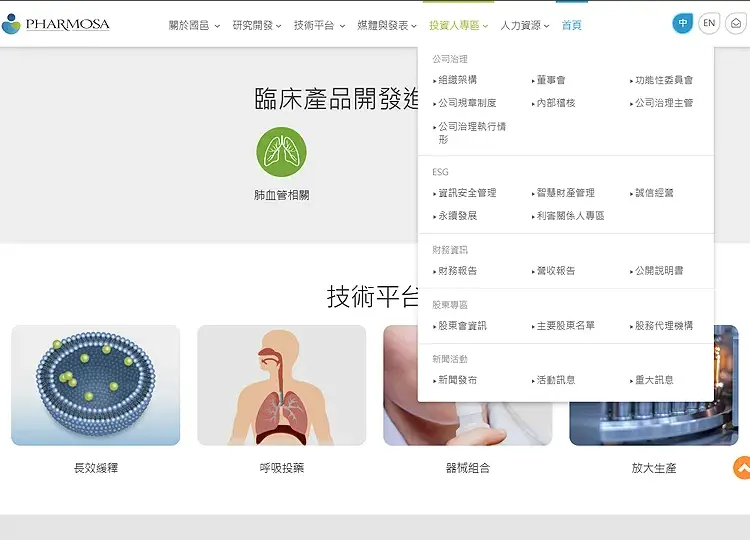Expand the 研究開發 dropdown menu
750x540 pixels.
point(257,25)
